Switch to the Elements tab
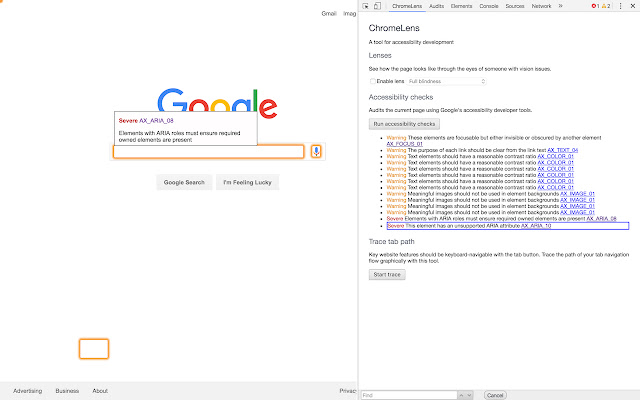 pyautogui.click(x=461, y=6)
